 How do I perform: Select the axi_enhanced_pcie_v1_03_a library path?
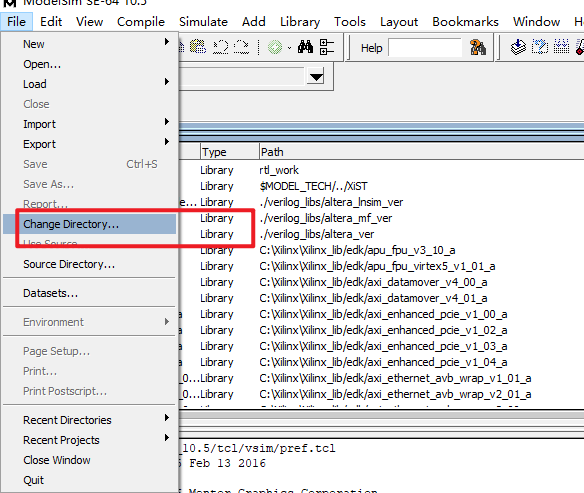tap(383, 346)
